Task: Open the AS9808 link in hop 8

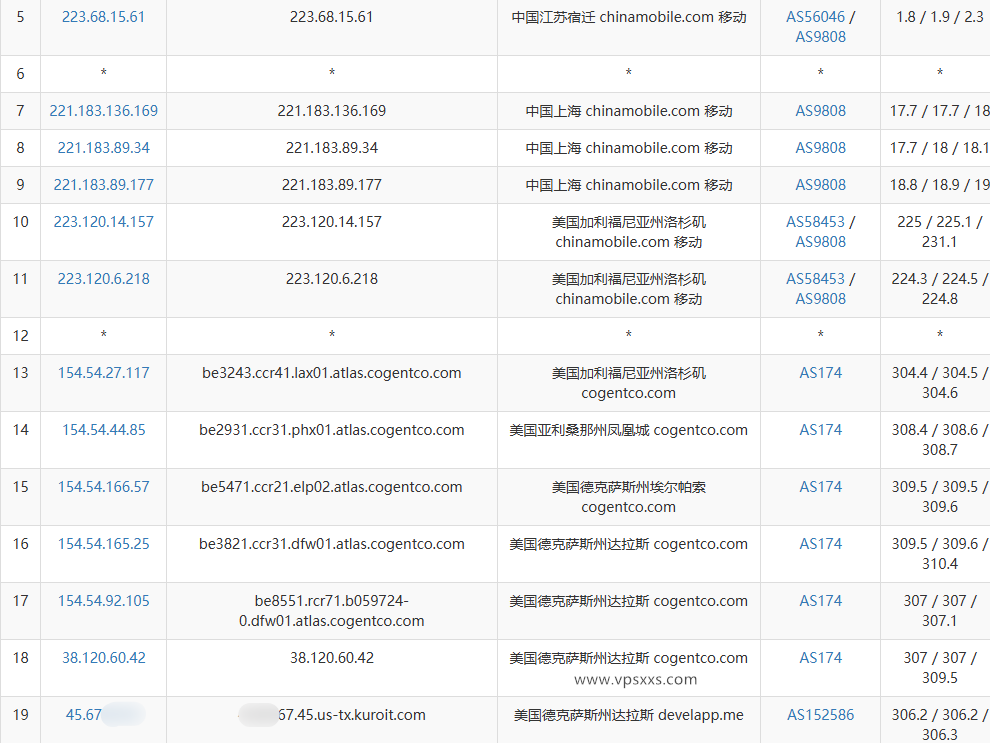Action: [x=820, y=148]
